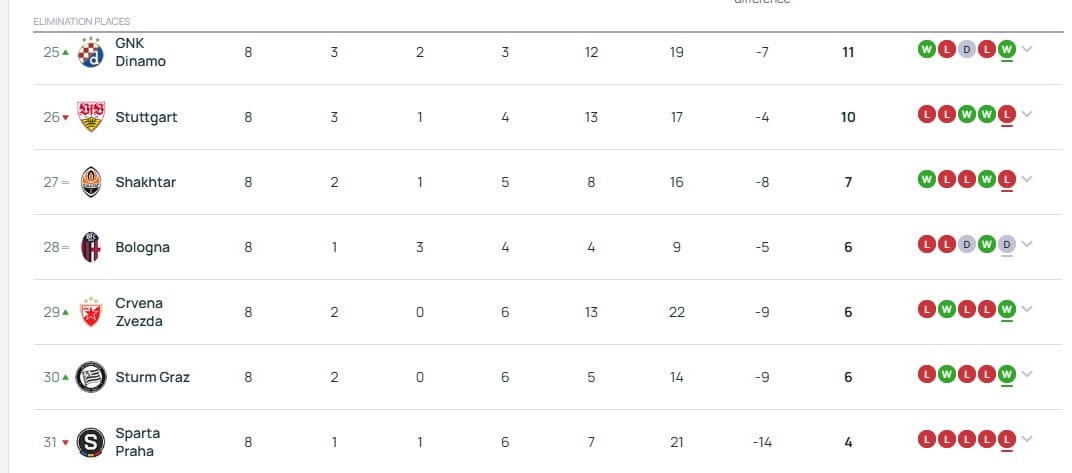Click Sparta Praha's first loss form badge
This screenshot has width=1072, height=473.
[x=926, y=439]
